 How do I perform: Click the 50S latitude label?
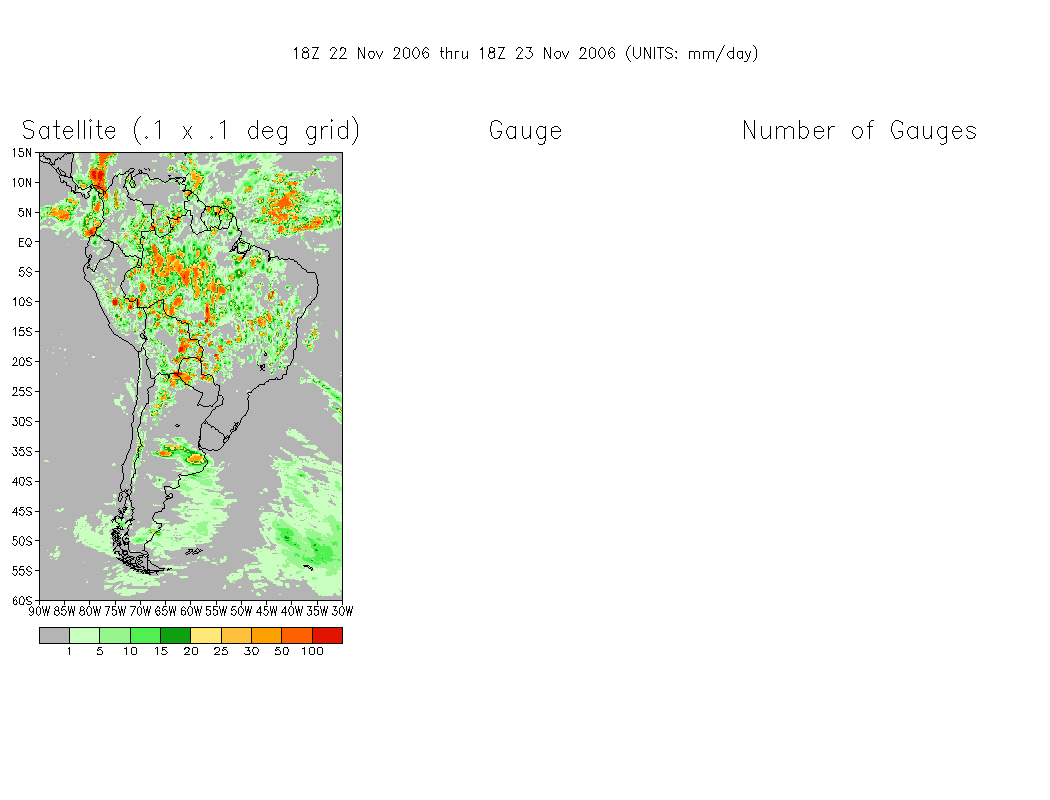[x=22, y=541]
